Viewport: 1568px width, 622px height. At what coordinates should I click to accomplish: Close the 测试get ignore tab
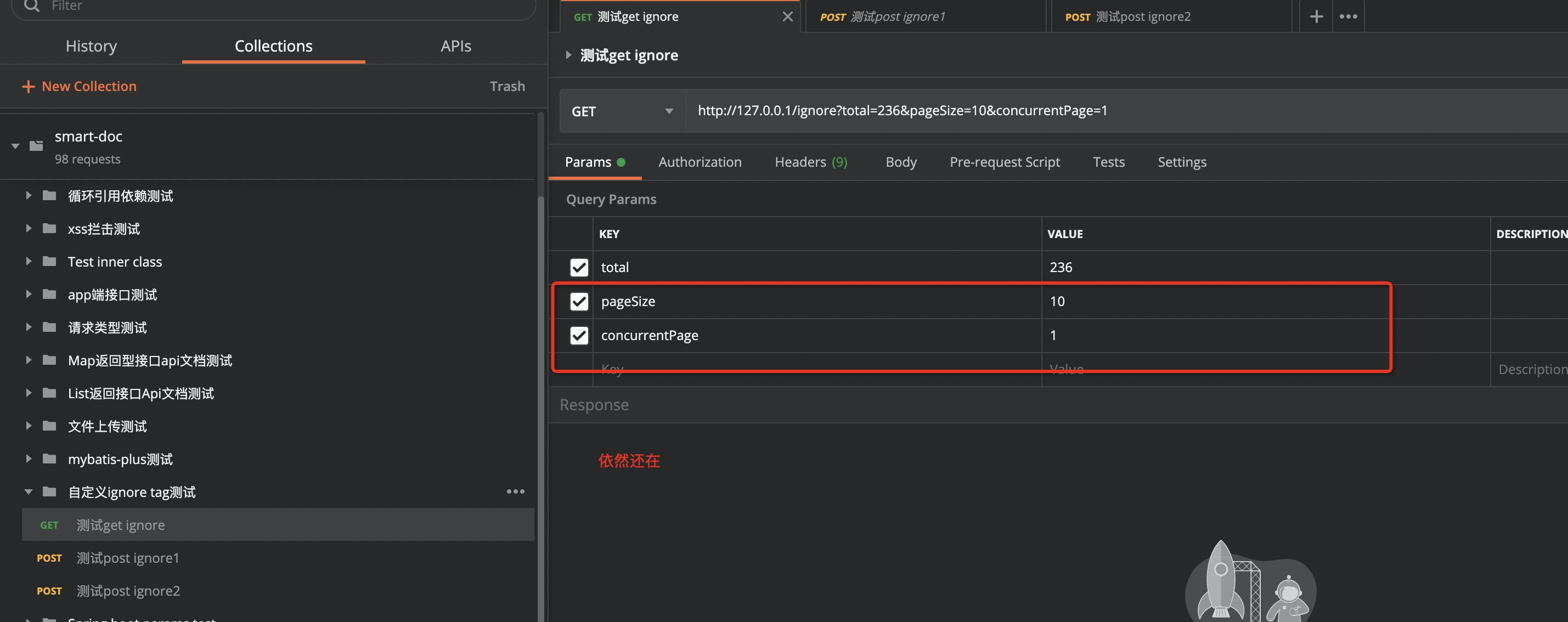click(x=788, y=16)
